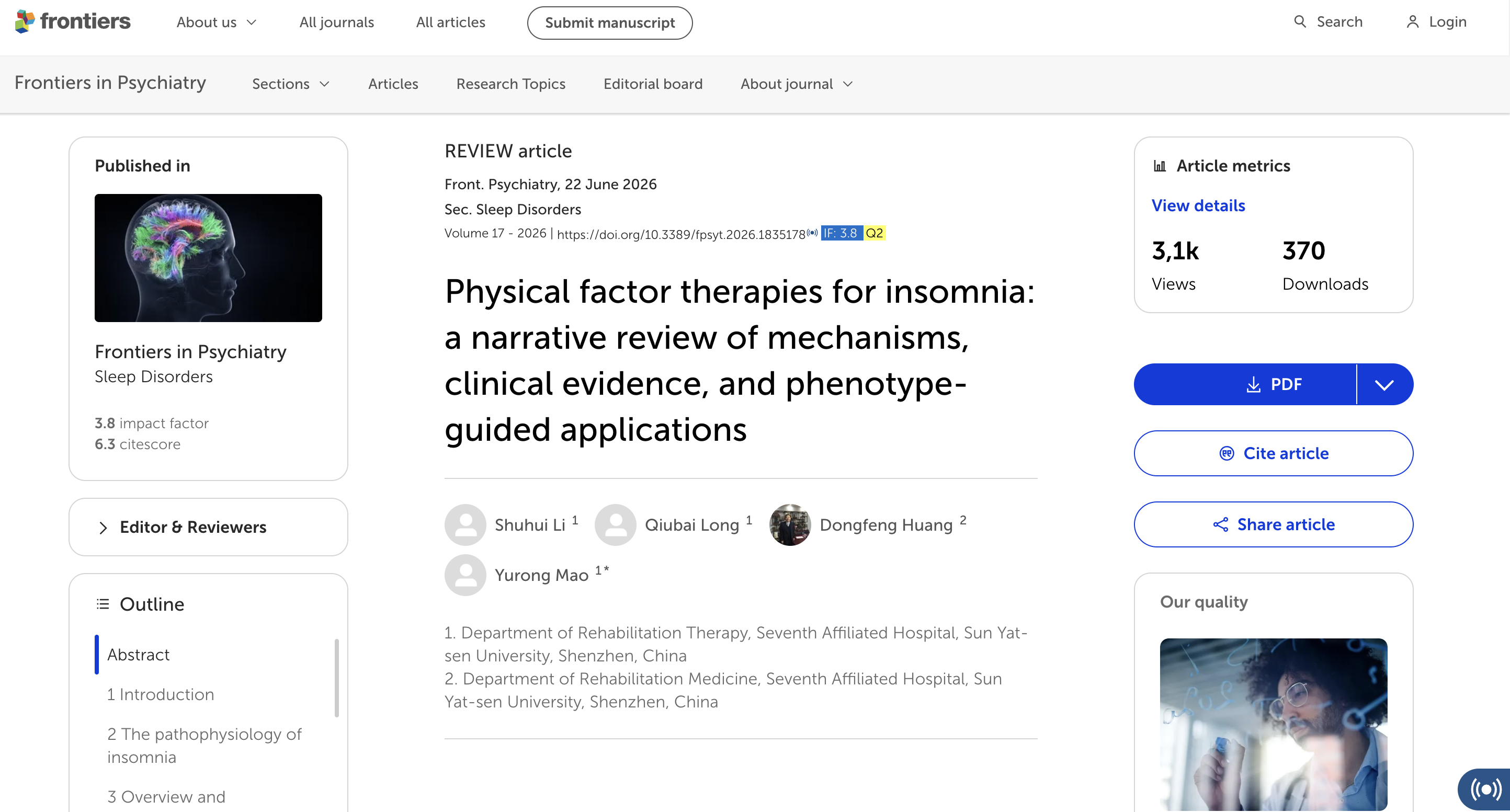1510x812 pixels.
Task: Click the Search magnifier icon
Action: click(1300, 21)
